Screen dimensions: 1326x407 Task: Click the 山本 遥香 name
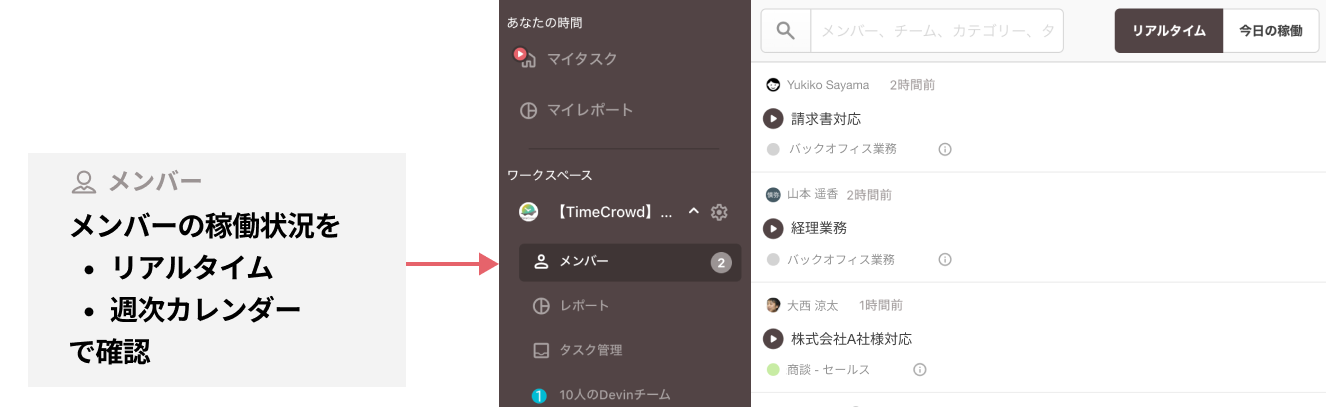pos(812,195)
